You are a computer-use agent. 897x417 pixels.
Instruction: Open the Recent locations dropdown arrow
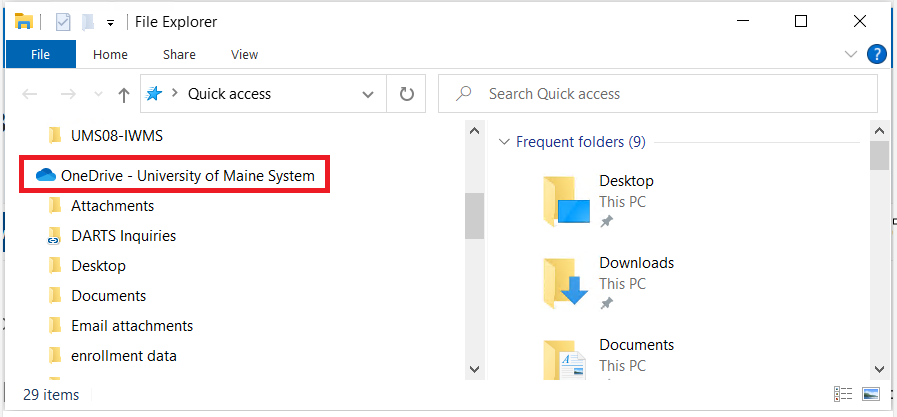pyautogui.click(x=98, y=94)
